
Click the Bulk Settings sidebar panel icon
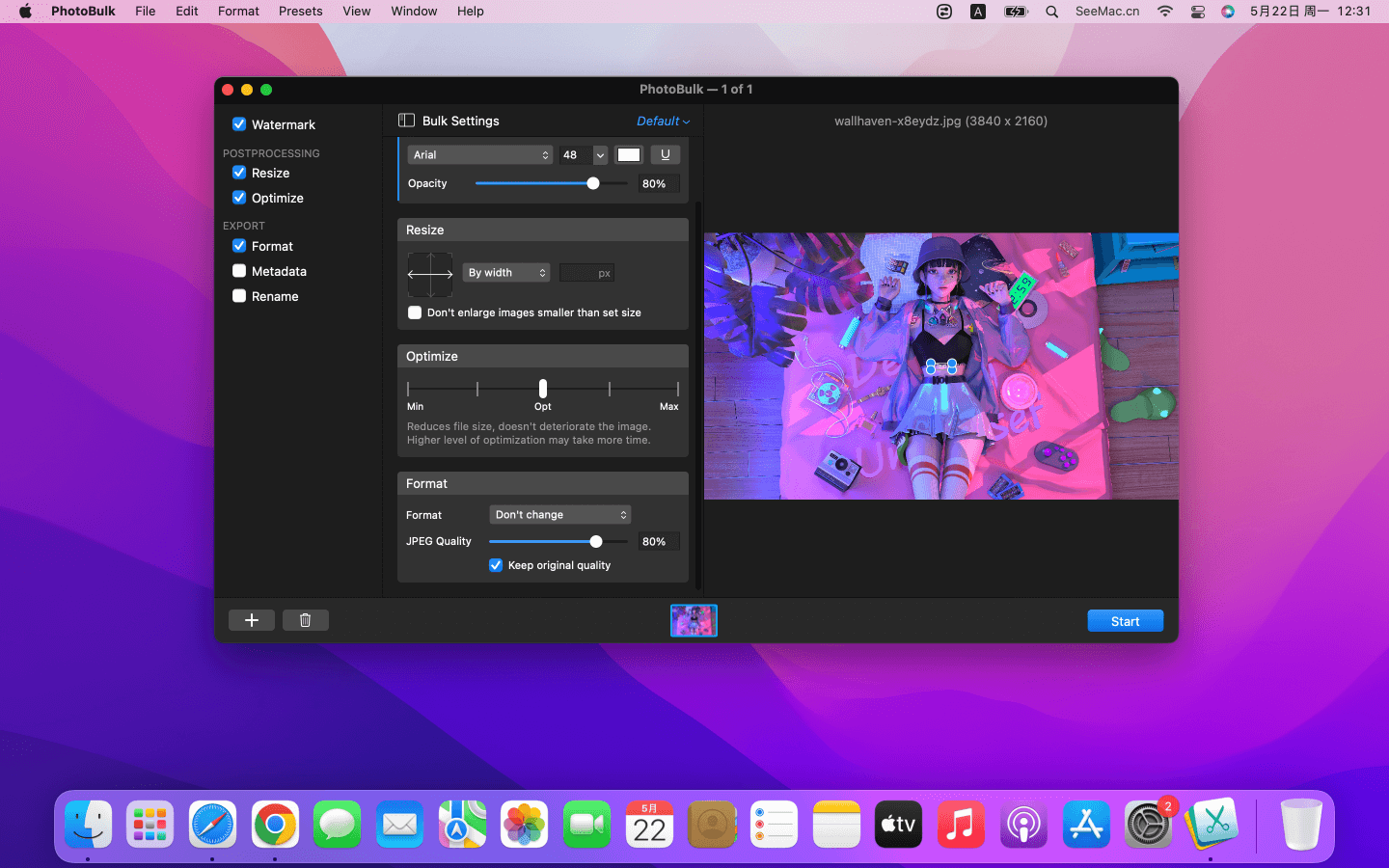click(407, 121)
